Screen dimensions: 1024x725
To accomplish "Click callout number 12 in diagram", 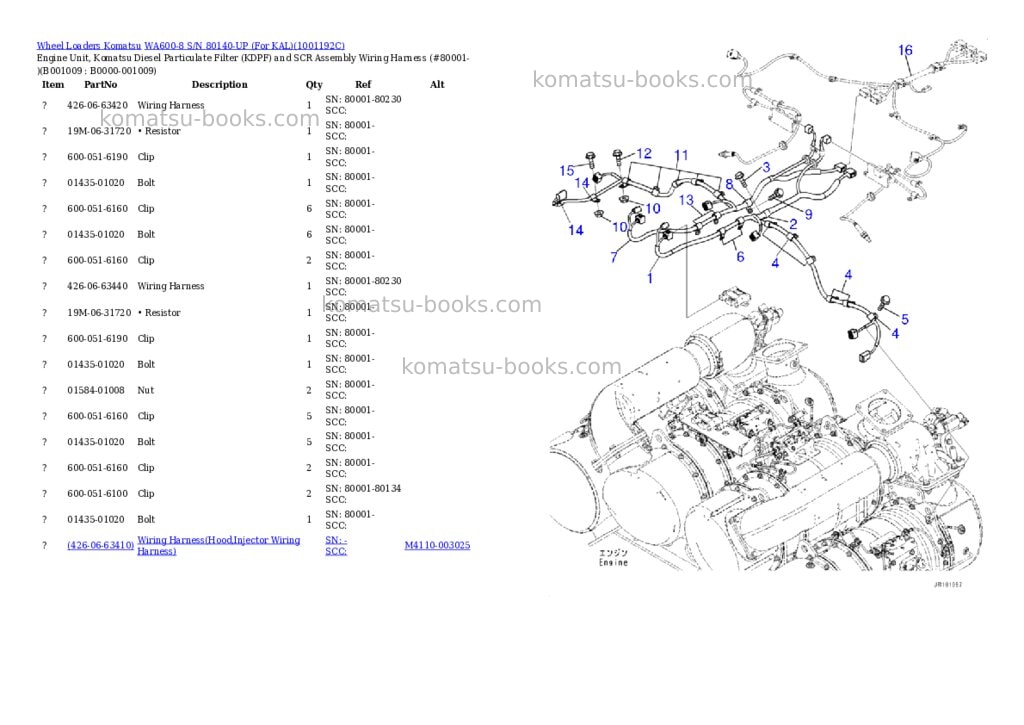I will click(x=644, y=153).
